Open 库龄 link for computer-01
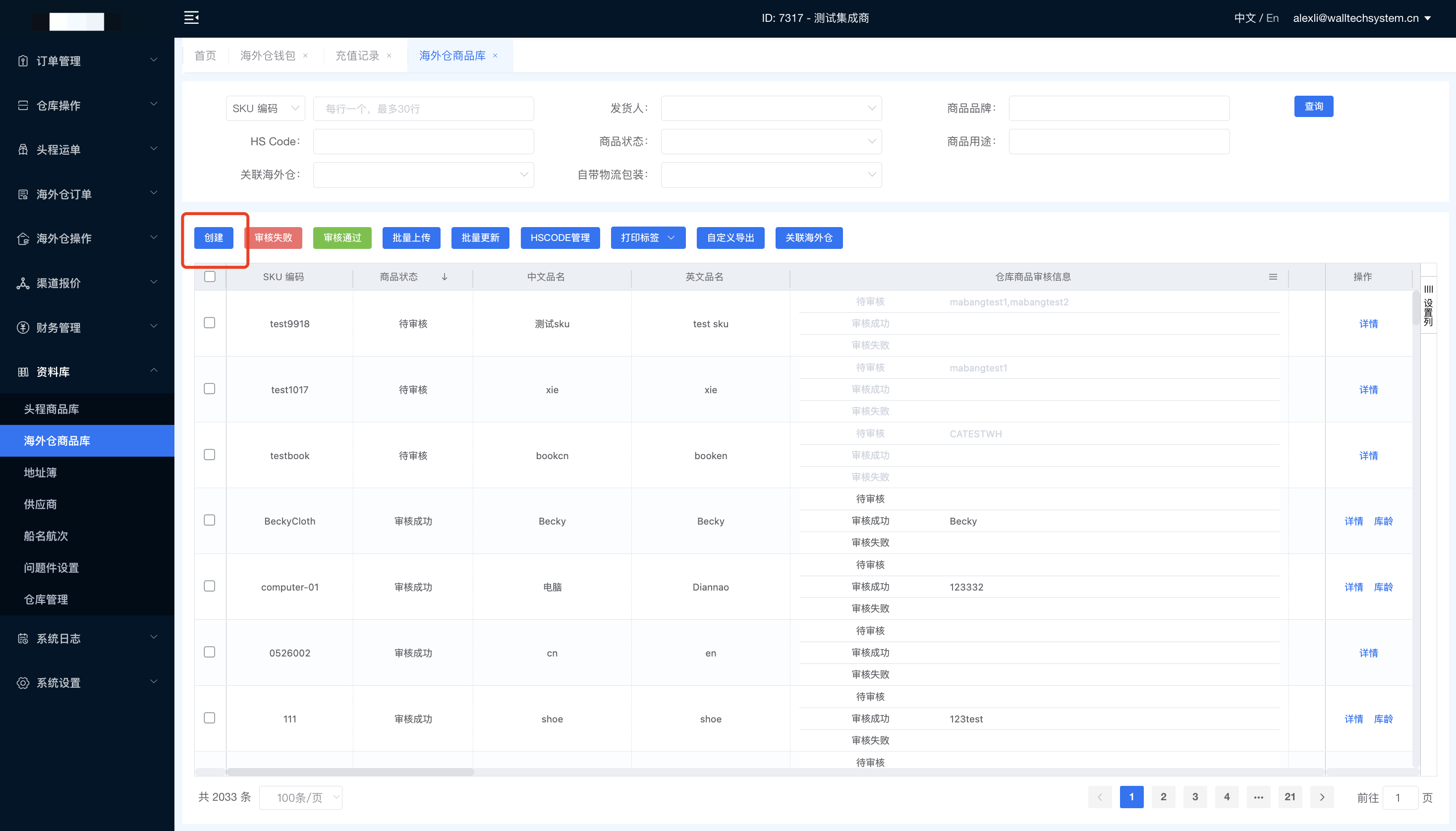Image resolution: width=1456 pixels, height=831 pixels. (x=1383, y=587)
